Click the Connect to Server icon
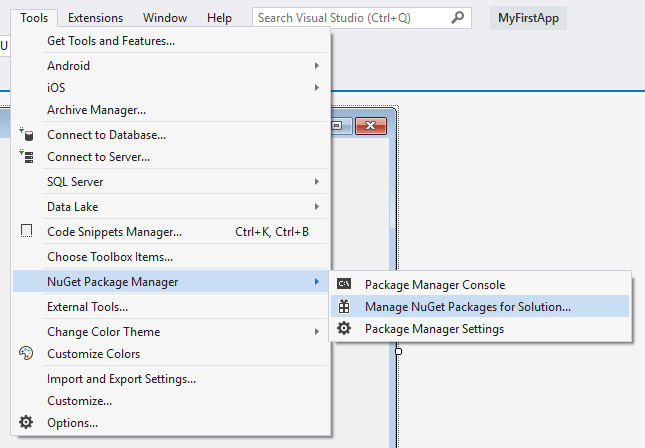This screenshot has height=448, width=645. point(26,157)
